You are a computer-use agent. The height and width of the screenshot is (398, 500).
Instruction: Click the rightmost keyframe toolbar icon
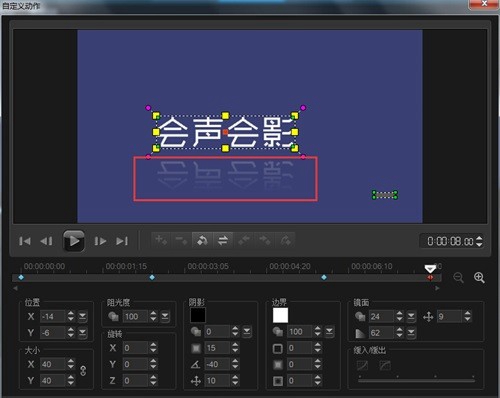pos(285,240)
